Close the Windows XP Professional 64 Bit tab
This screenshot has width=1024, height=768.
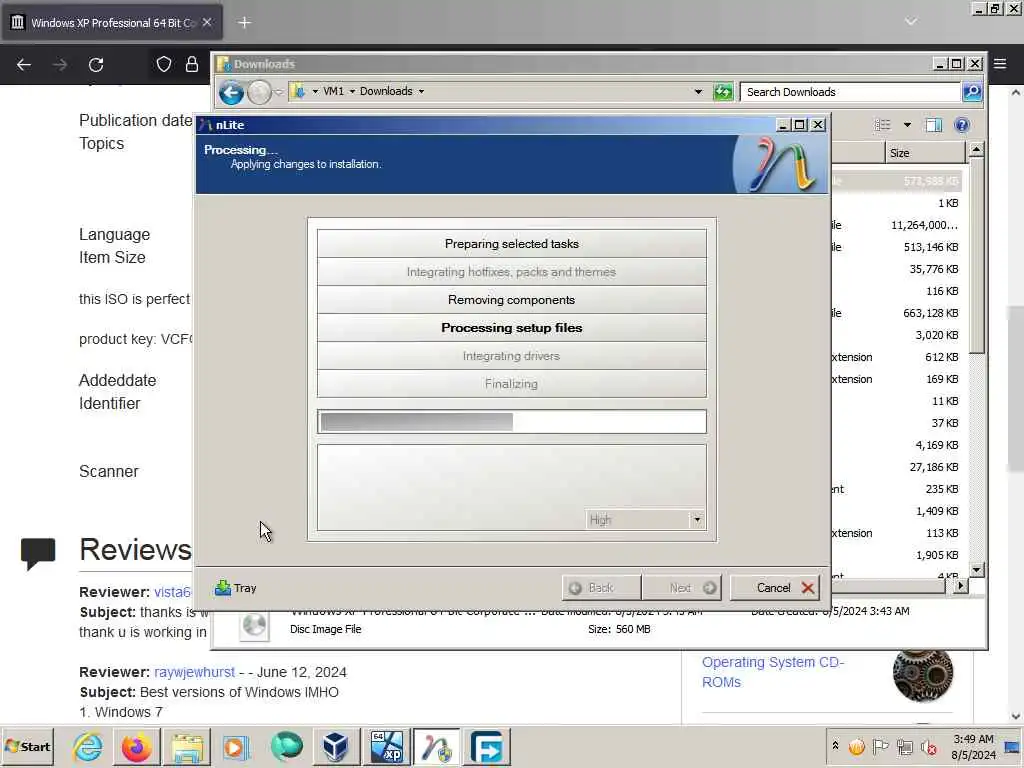pos(207,22)
